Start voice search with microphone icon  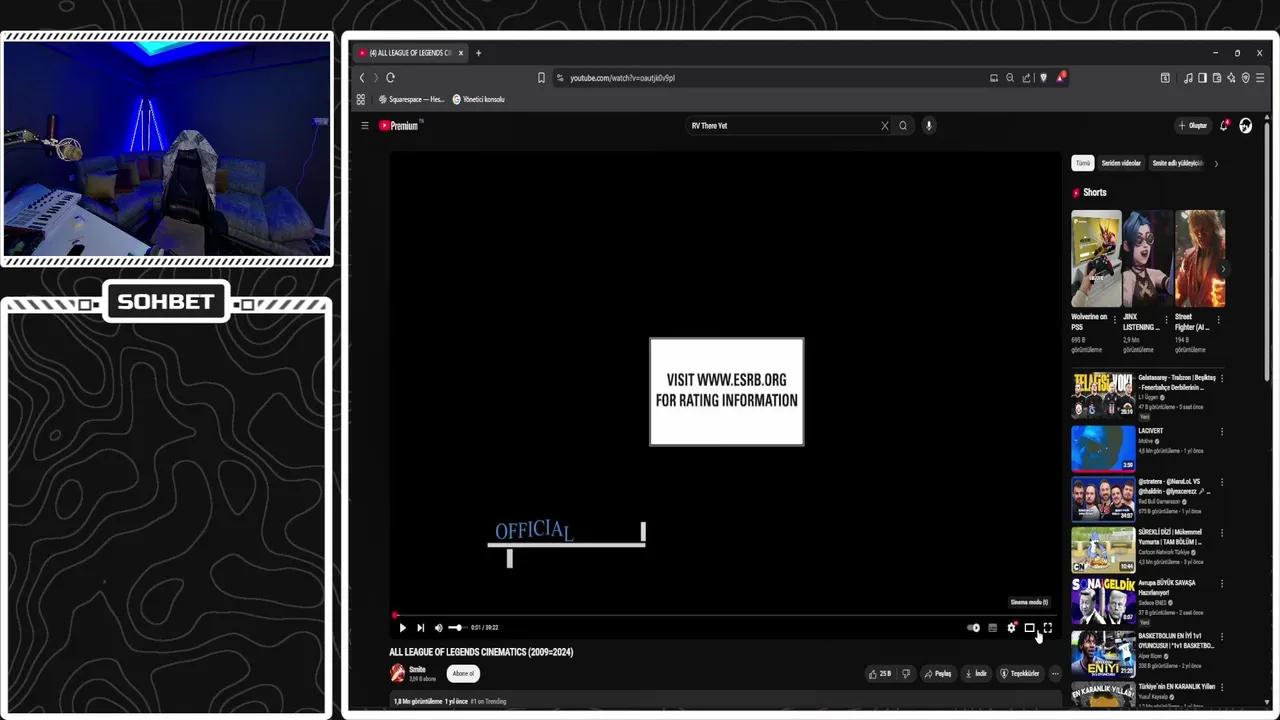coord(929,126)
